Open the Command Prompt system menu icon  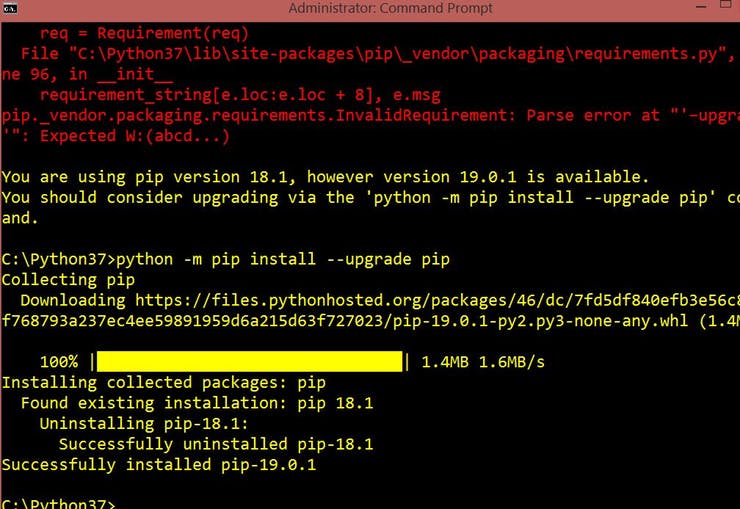(10, 8)
